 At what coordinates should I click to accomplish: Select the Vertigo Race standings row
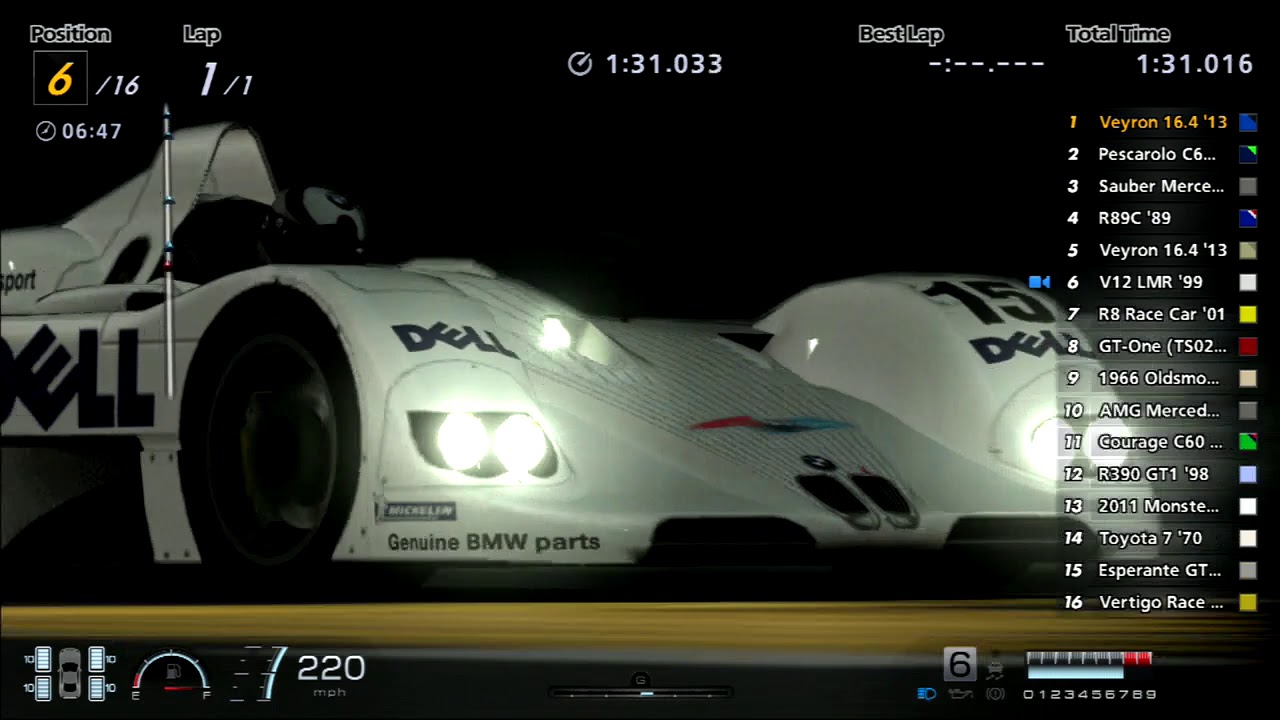1160,602
